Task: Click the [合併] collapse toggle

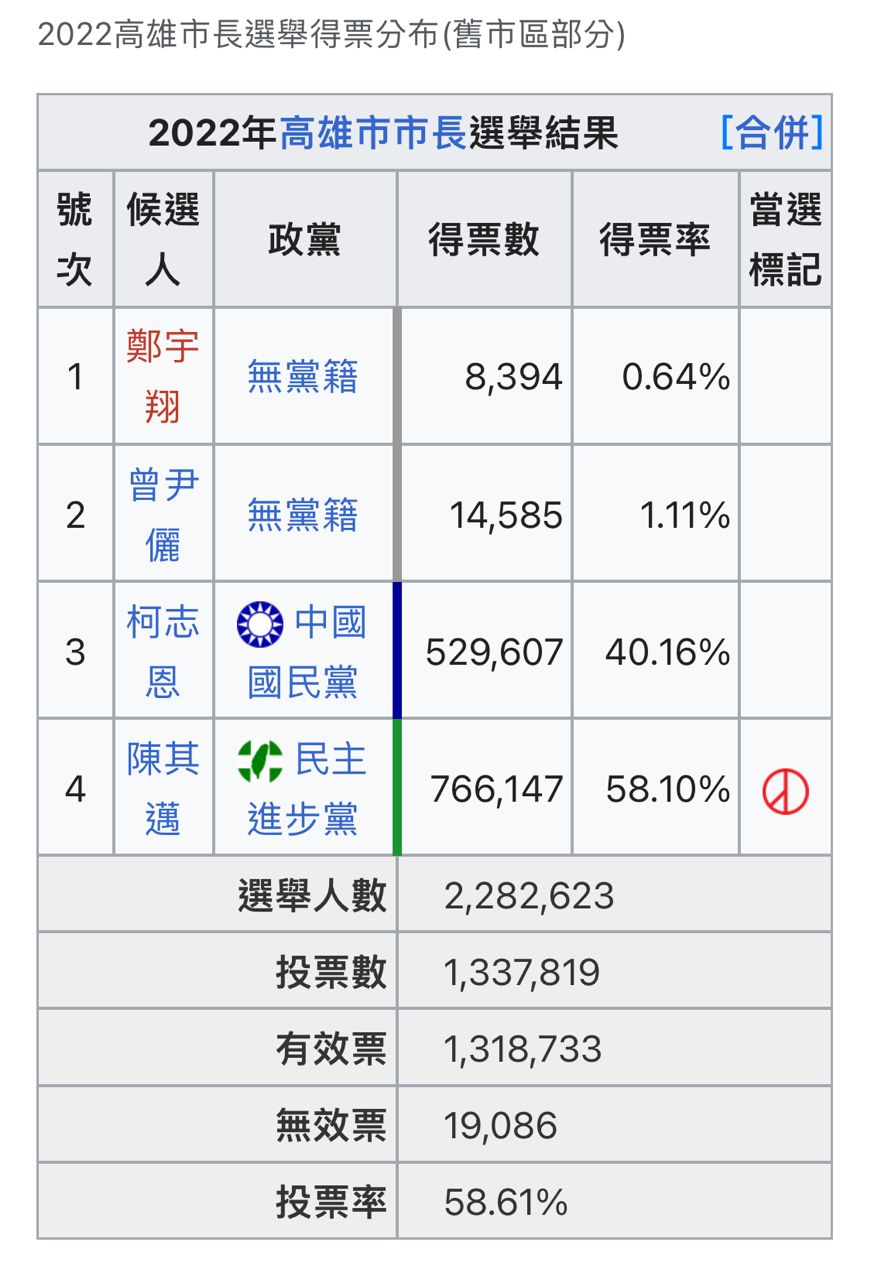Action: (772, 132)
